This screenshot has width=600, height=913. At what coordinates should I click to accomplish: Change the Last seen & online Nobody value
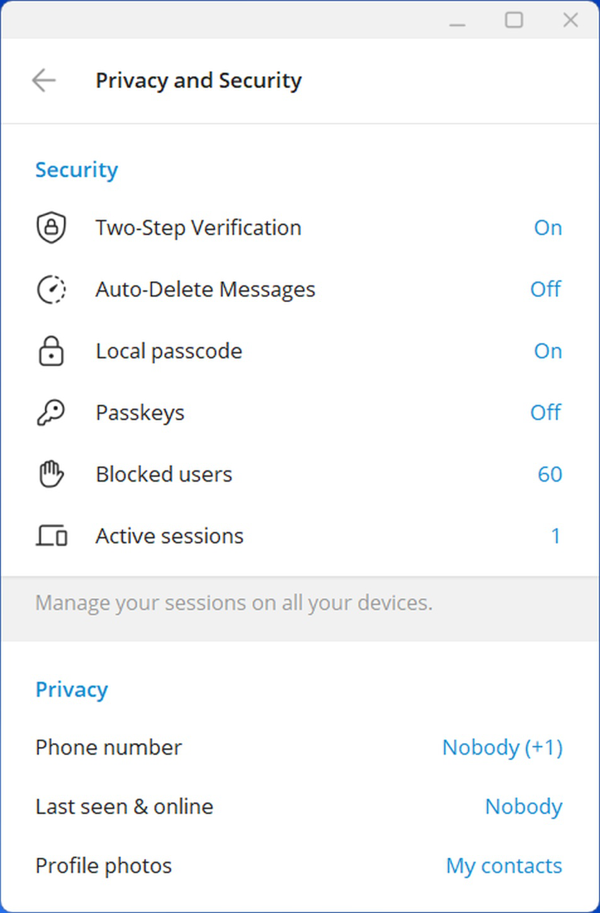pyautogui.click(x=523, y=807)
